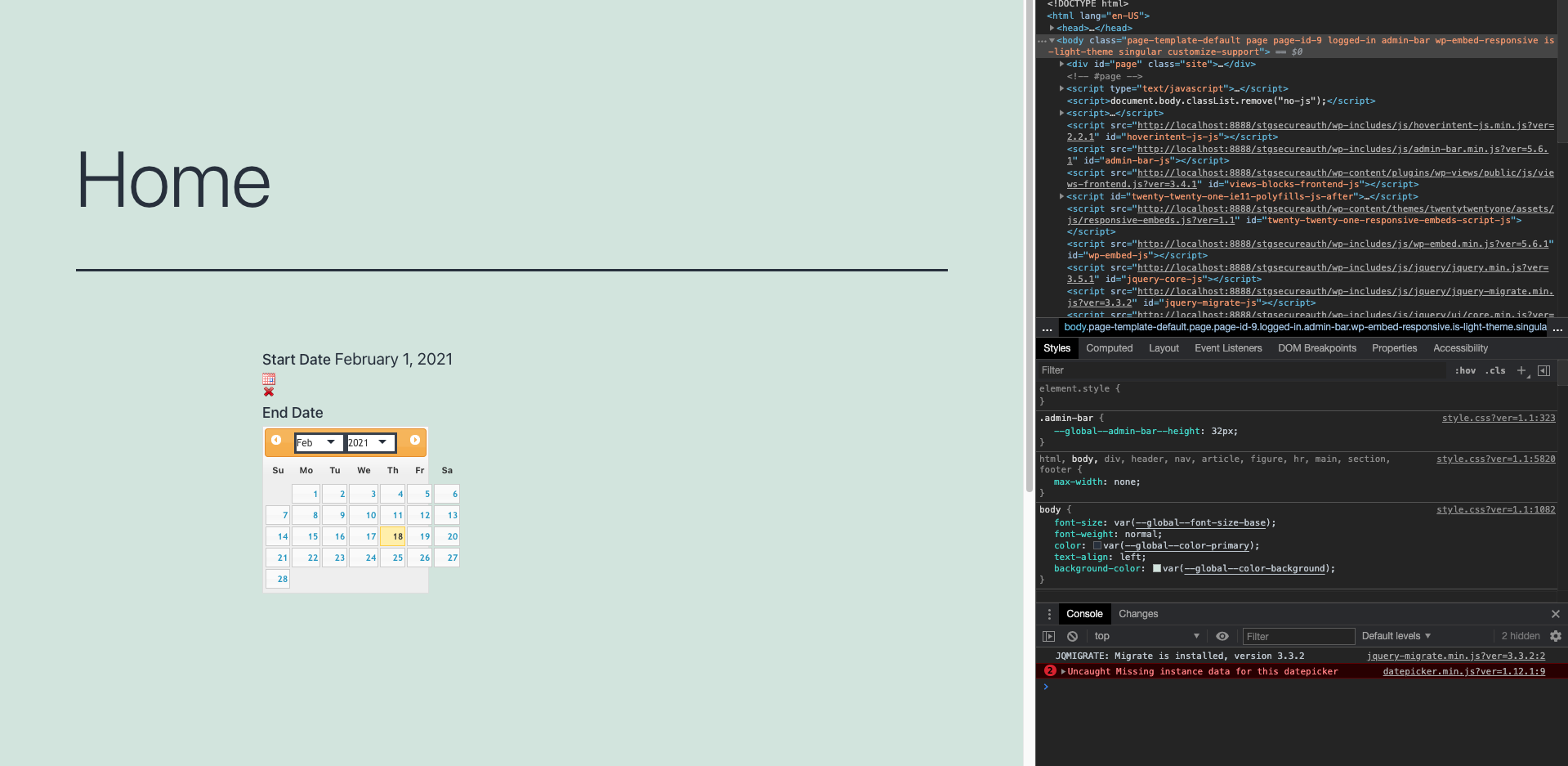Open style.css?ver=1.1:5820 source link
Viewport: 1568px width, 766px height.
[x=1496, y=459]
